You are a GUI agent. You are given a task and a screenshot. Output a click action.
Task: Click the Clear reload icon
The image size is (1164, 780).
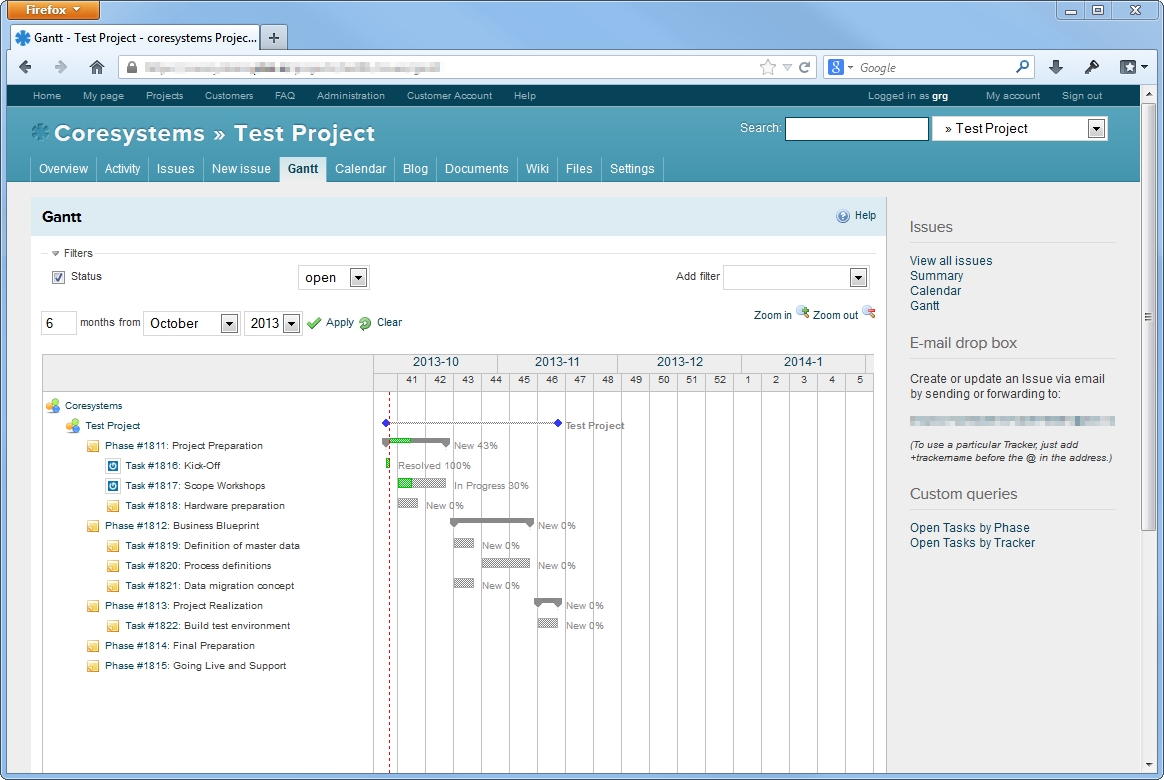tap(365, 323)
